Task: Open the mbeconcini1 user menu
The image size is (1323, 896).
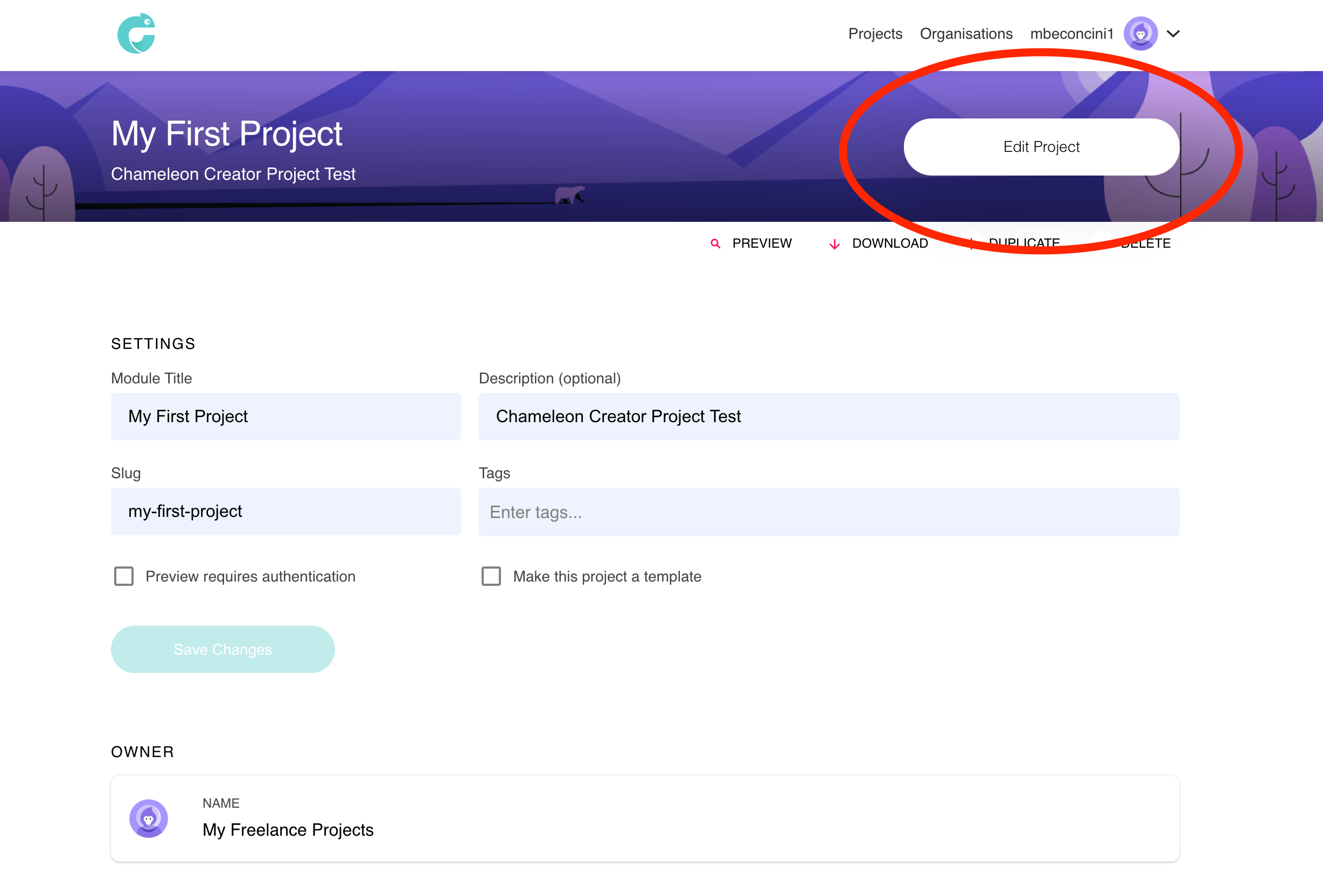Action: tap(1071, 33)
